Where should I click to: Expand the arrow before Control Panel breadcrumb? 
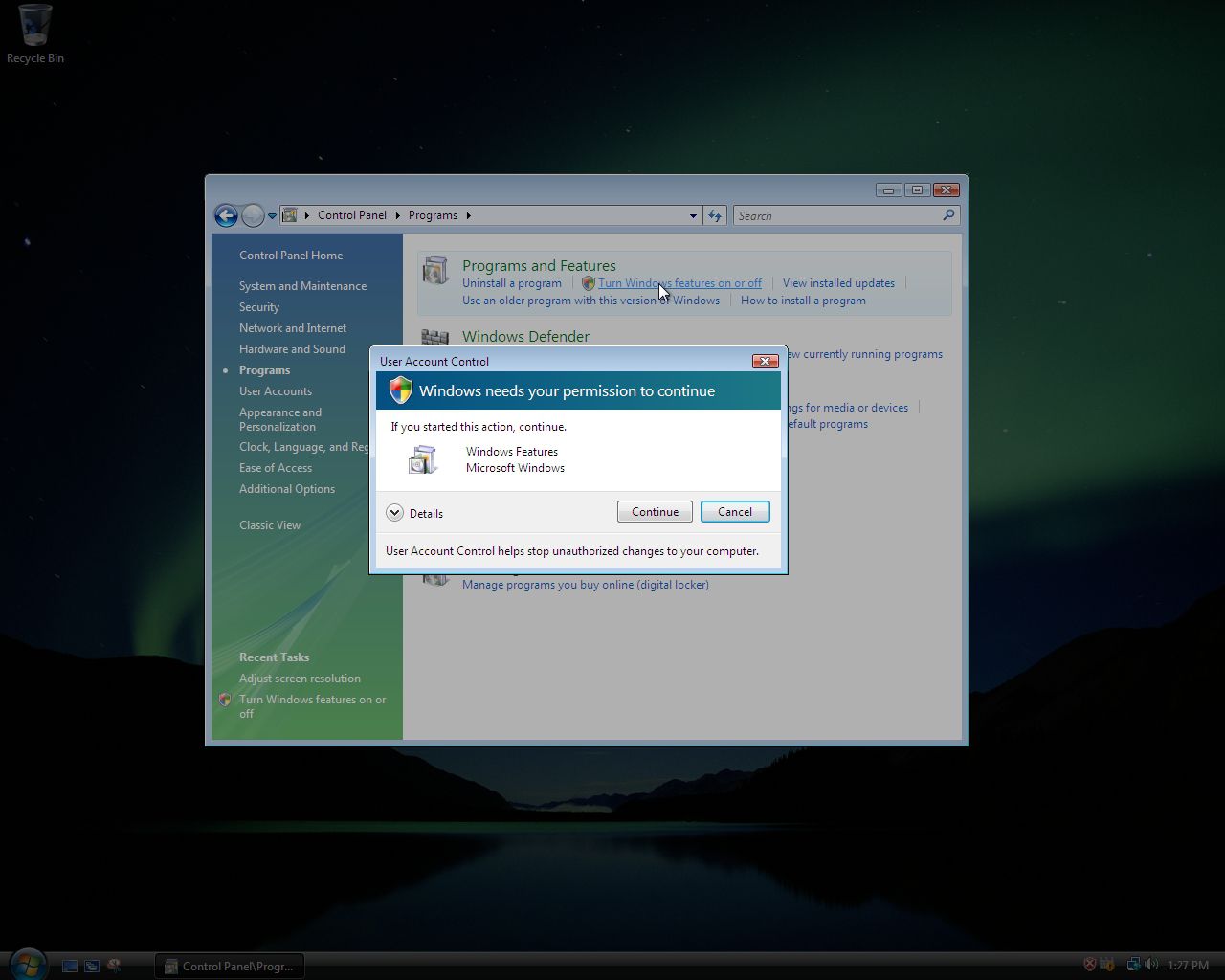307,215
